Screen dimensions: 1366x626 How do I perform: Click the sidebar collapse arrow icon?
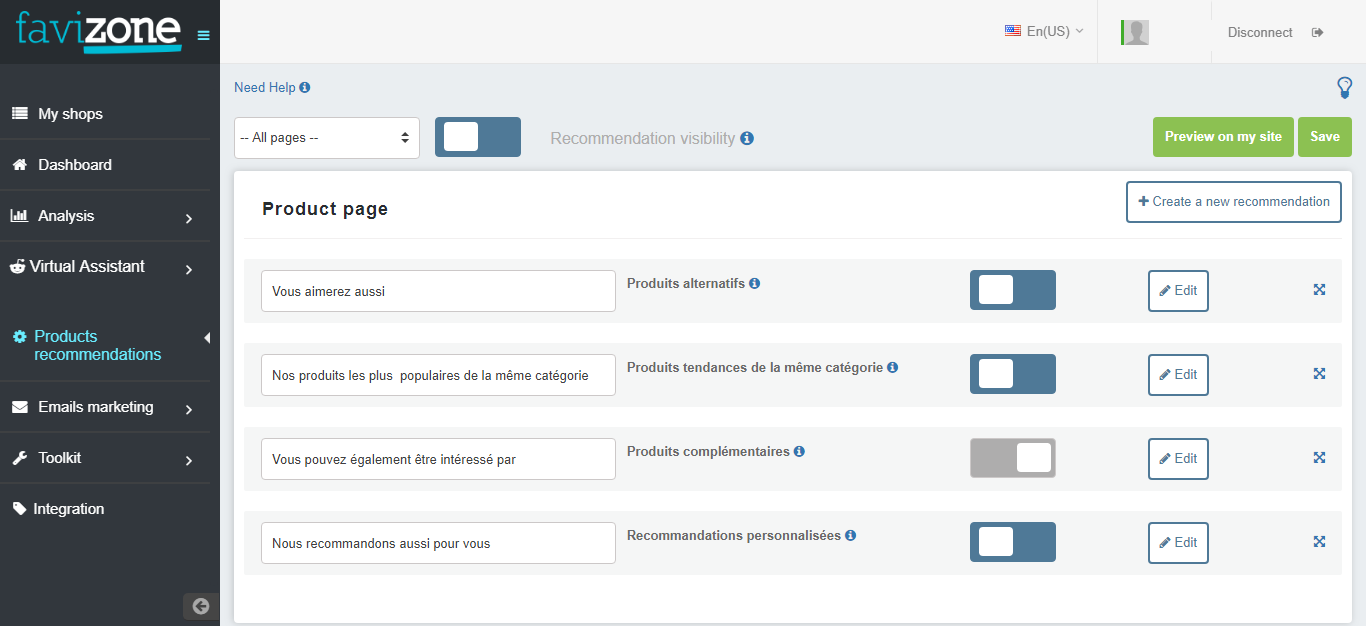pos(201,606)
